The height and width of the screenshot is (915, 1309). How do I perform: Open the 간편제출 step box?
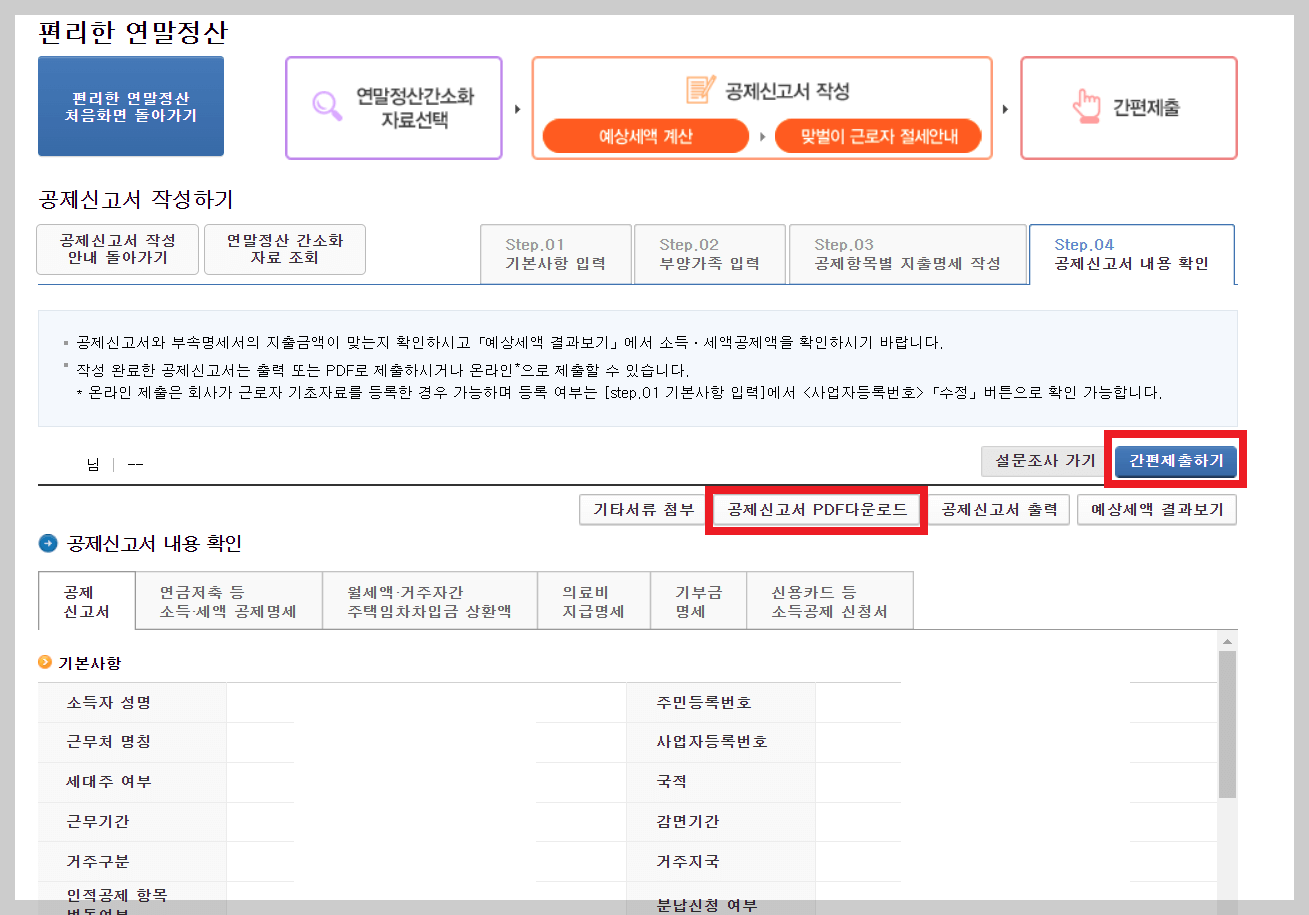click(x=1129, y=108)
